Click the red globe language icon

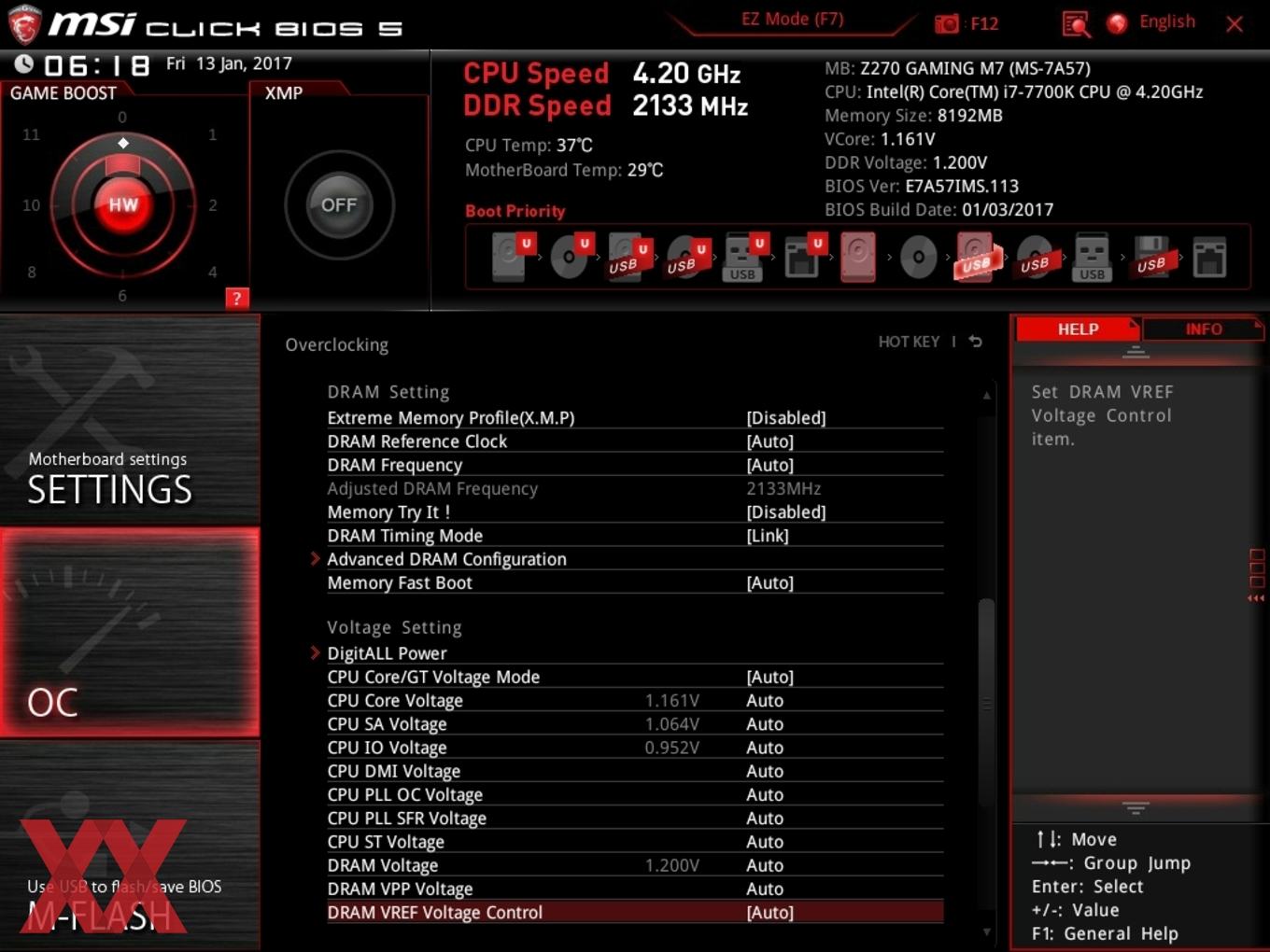click(1117, 23)
